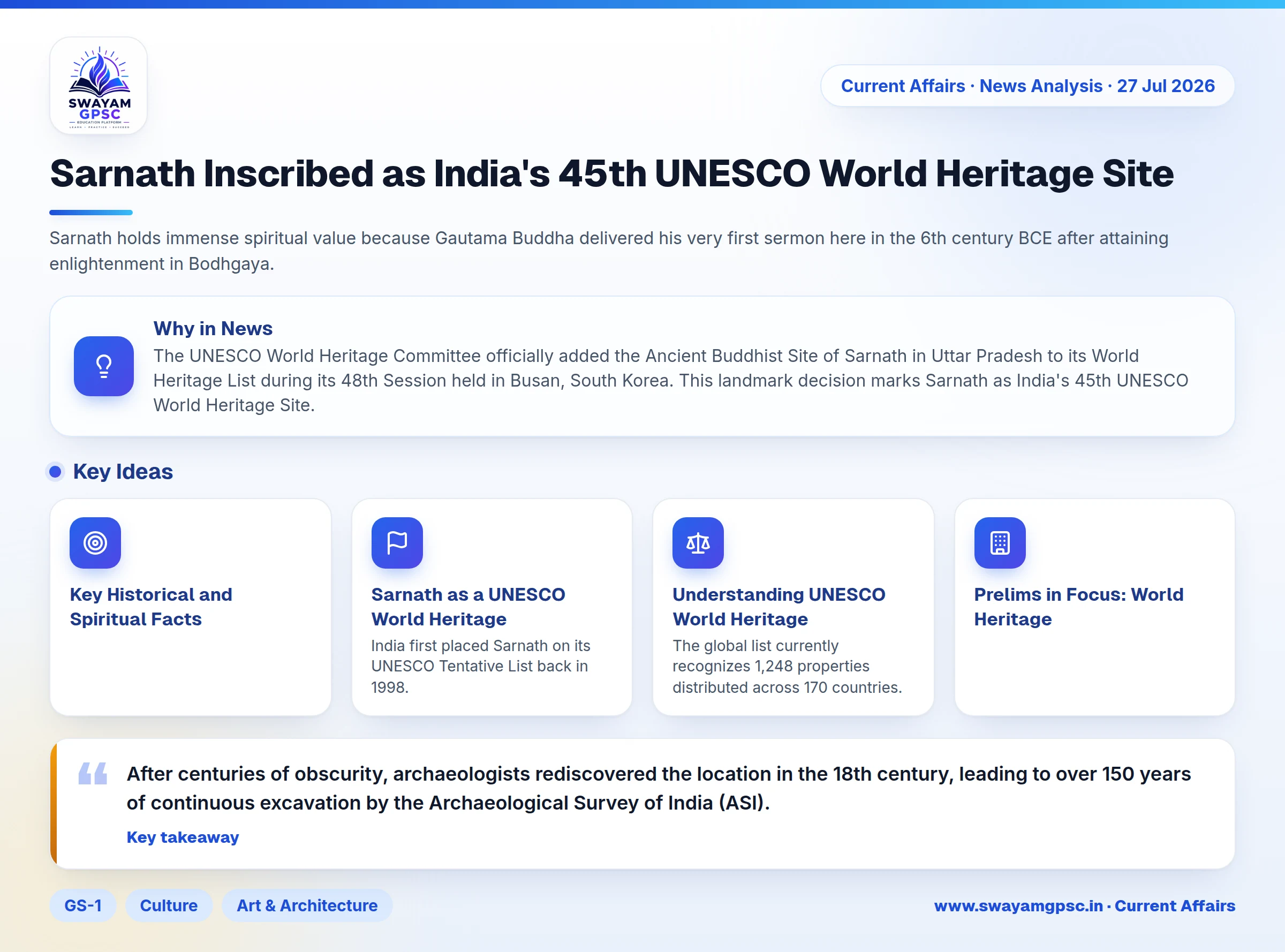Image resolution: width=1285 pixels, height=952 pixels.
Task: Click the scales icon above Understanding UNESCO
Action: (x=698, y=543)
